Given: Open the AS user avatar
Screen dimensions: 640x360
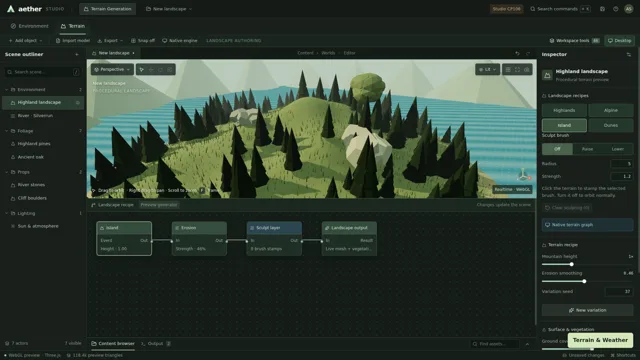Looking at the screenshot, I should click(x=629, y=9).
